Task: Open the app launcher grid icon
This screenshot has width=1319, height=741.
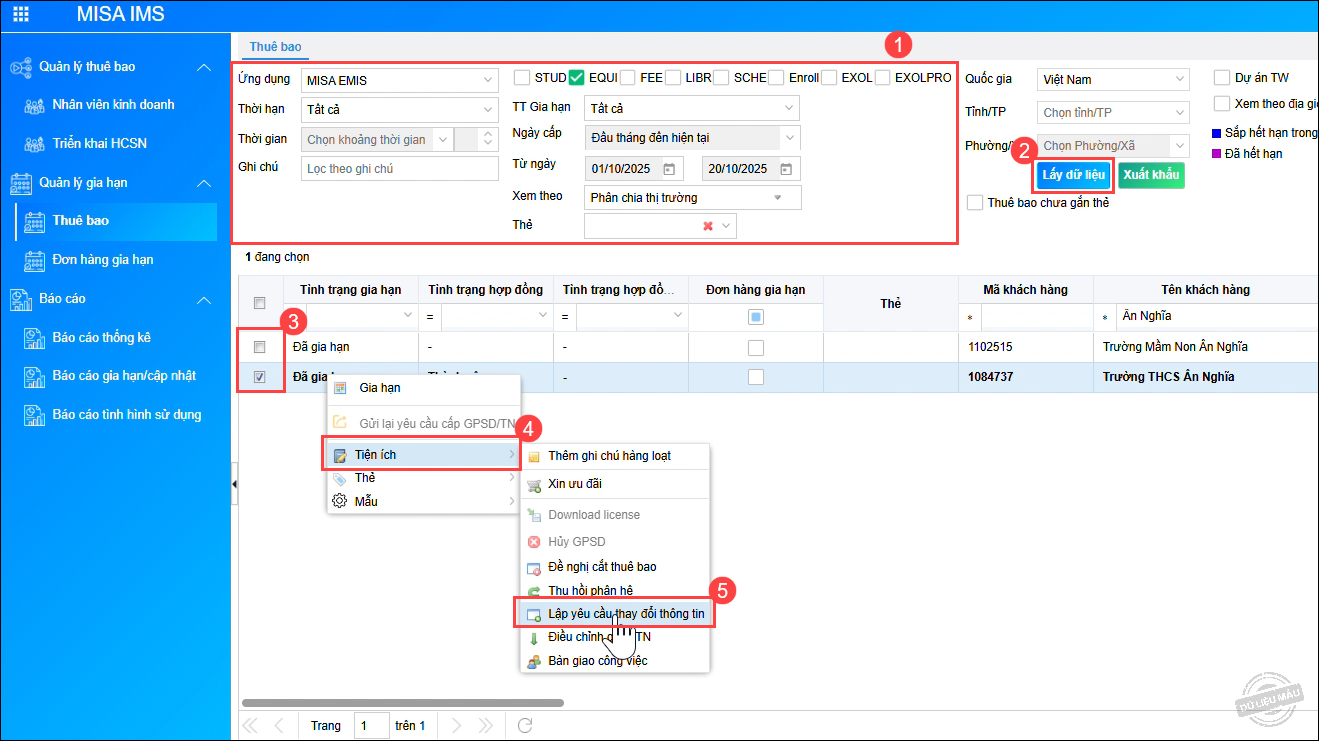Action: (20, 15)
